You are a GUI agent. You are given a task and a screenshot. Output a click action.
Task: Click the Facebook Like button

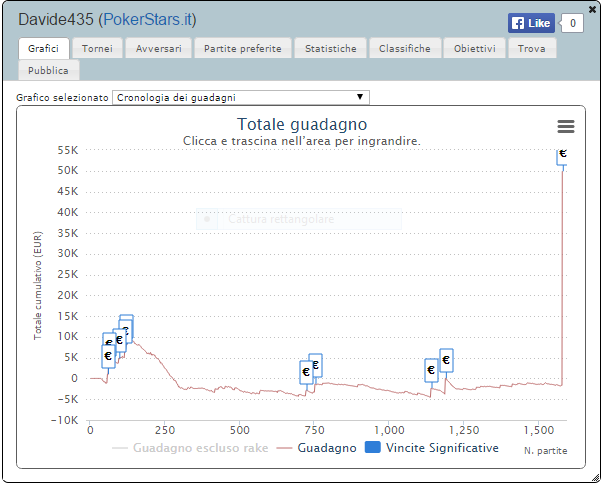(x=531, y=23)
